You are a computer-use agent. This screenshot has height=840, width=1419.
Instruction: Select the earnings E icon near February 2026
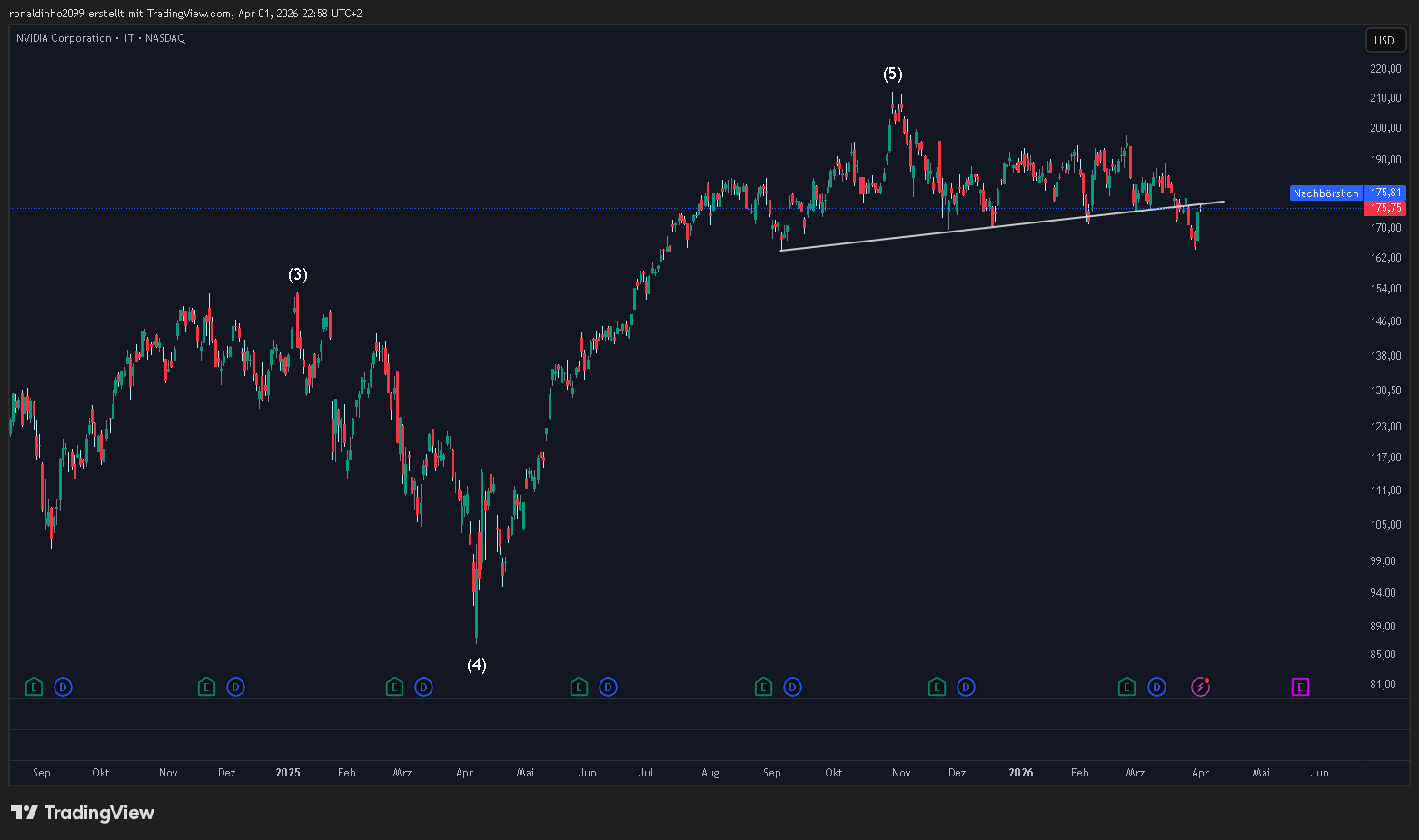coord(1126,687)
